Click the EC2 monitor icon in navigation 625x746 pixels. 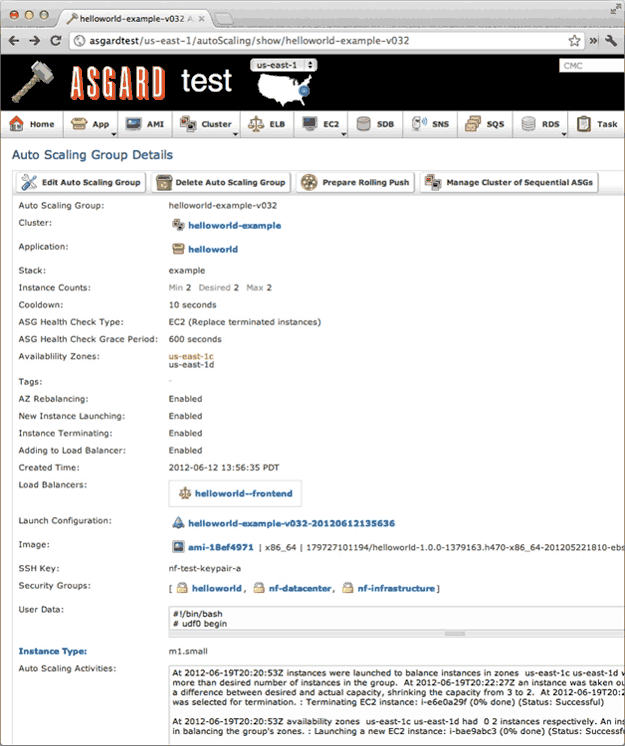[x=310, y=124]
